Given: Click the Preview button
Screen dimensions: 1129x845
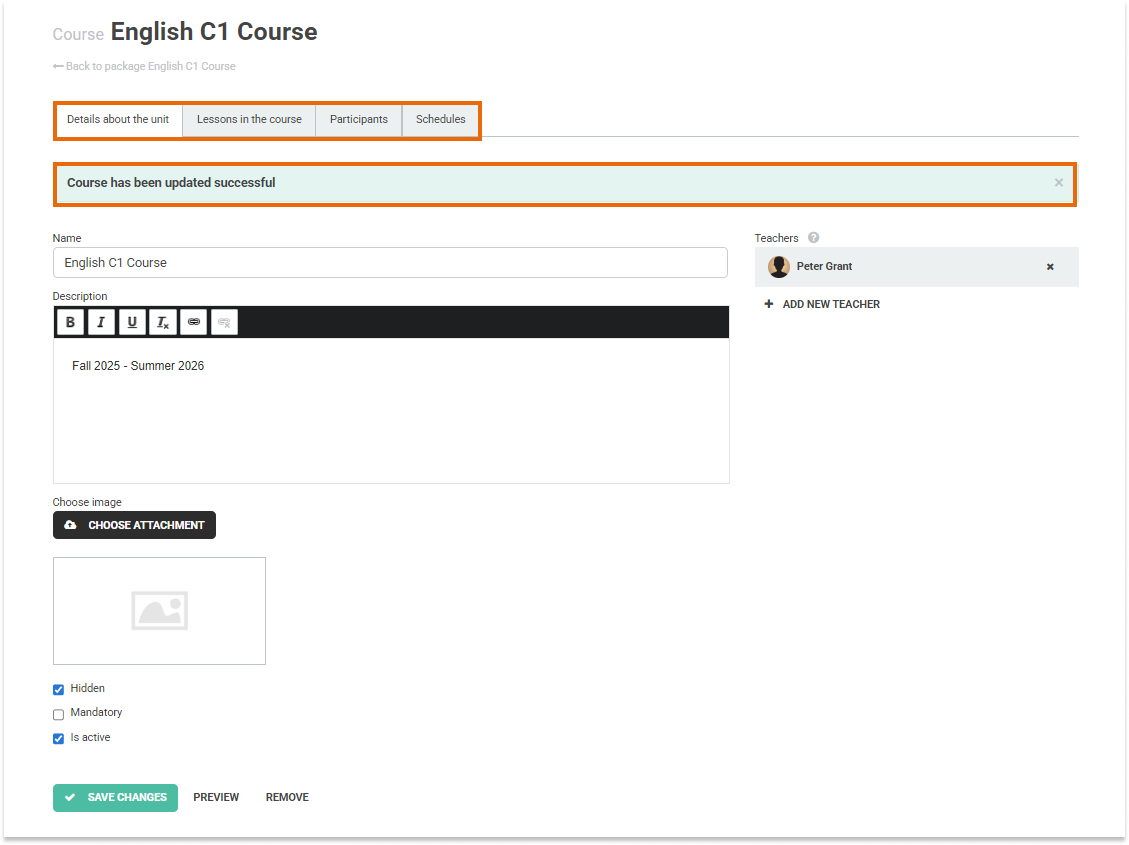Looking at the screenshot, I should 216,797.
